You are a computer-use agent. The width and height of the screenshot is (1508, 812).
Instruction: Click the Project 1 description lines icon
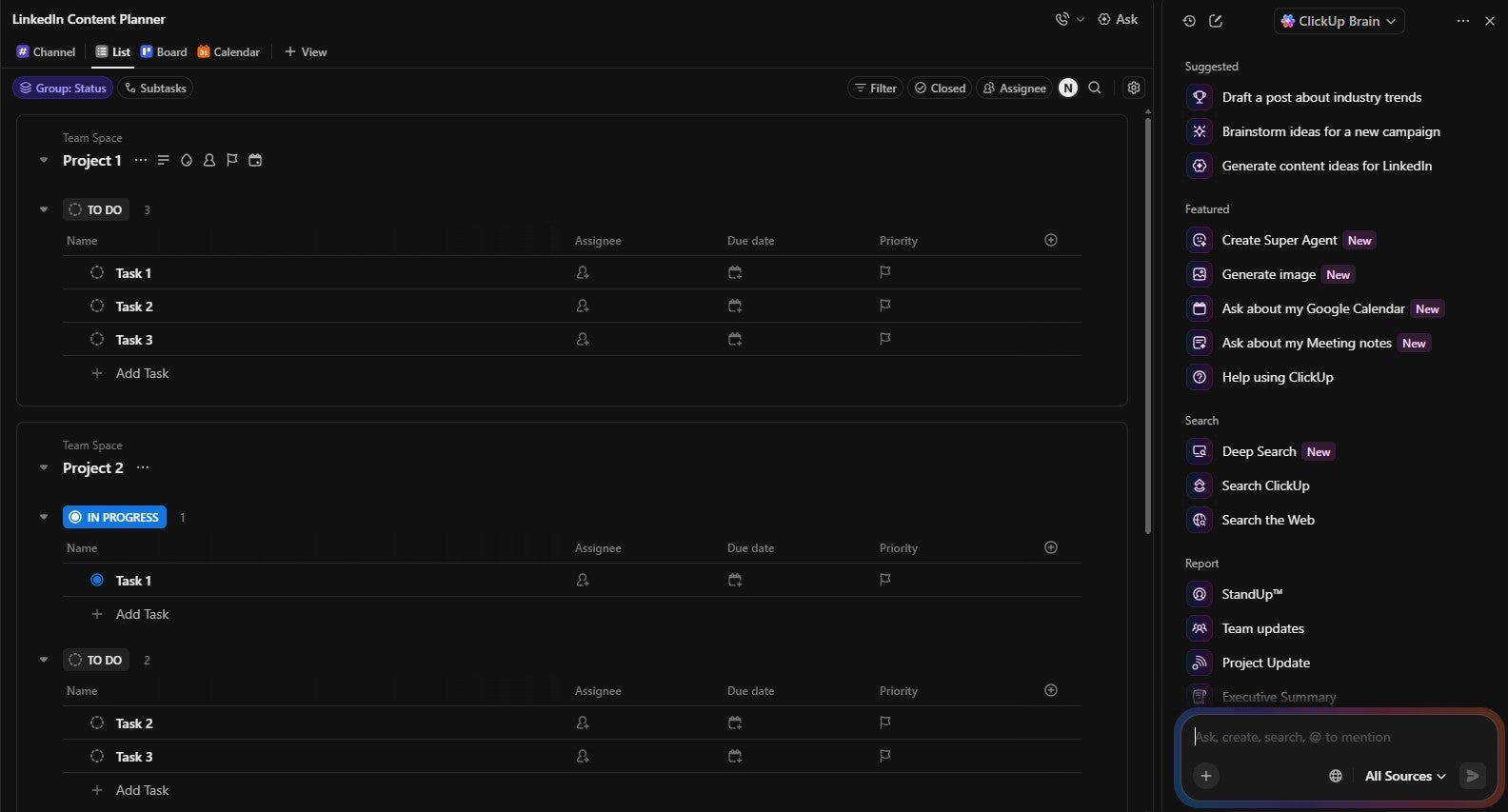164,160
